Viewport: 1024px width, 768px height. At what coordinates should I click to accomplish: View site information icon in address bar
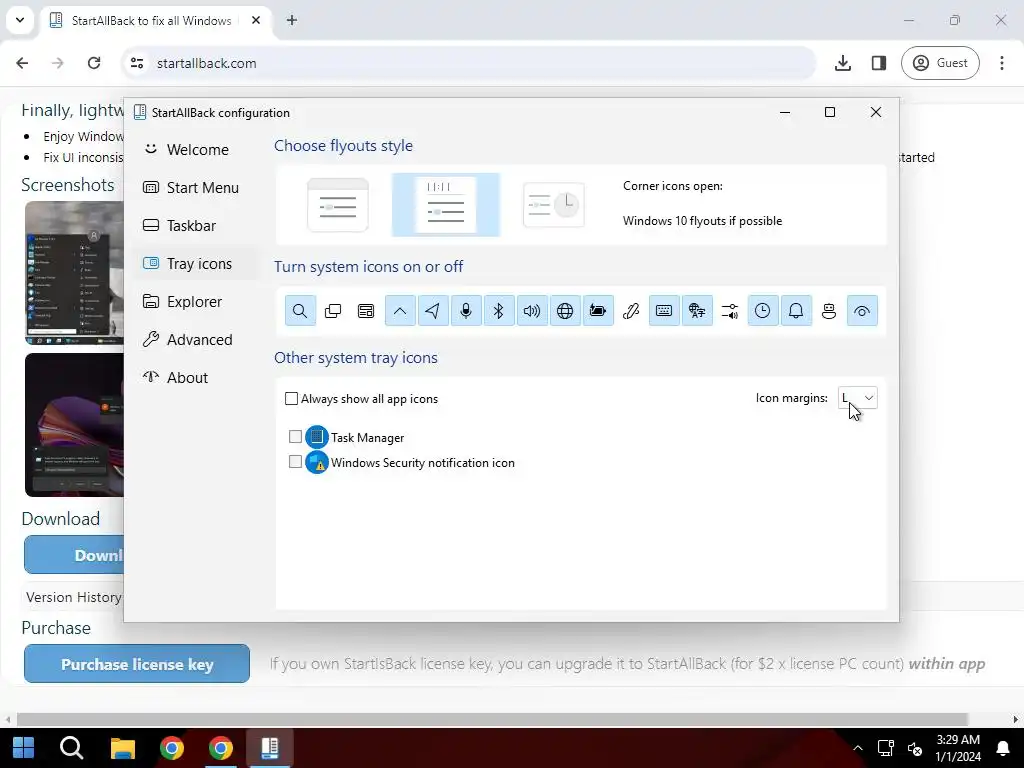pos(137,63)
